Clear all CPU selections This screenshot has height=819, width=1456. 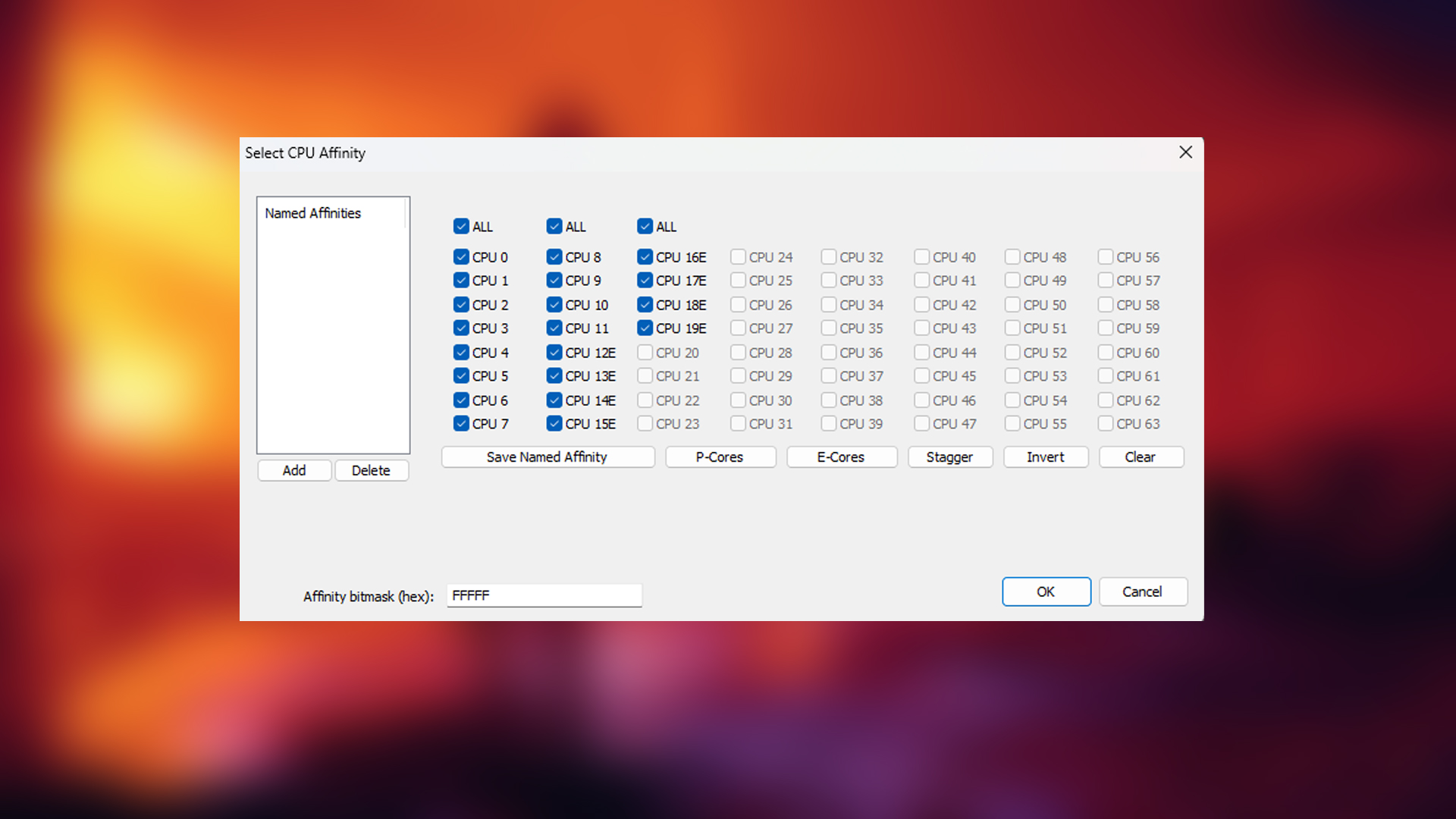[1140, 457]
